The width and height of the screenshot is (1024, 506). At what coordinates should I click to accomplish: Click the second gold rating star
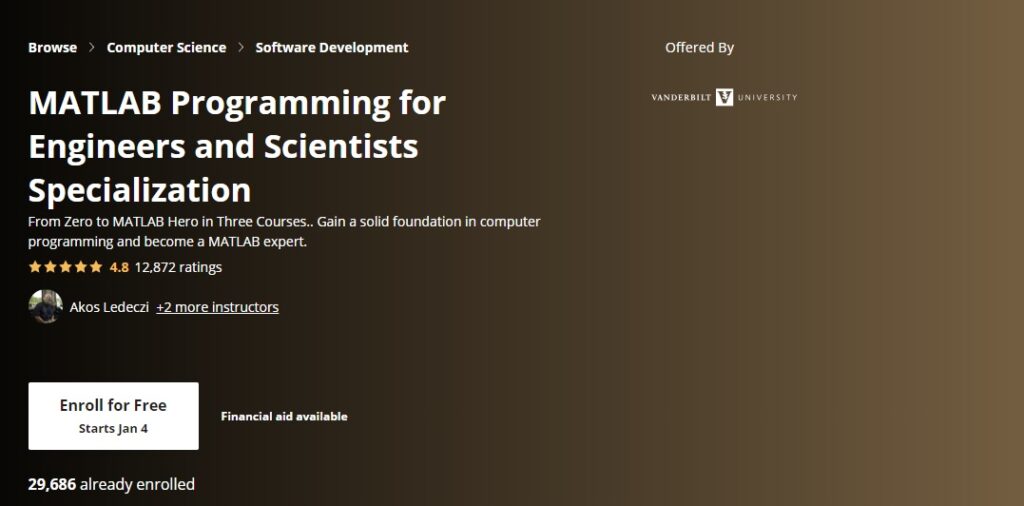(50, 267)
